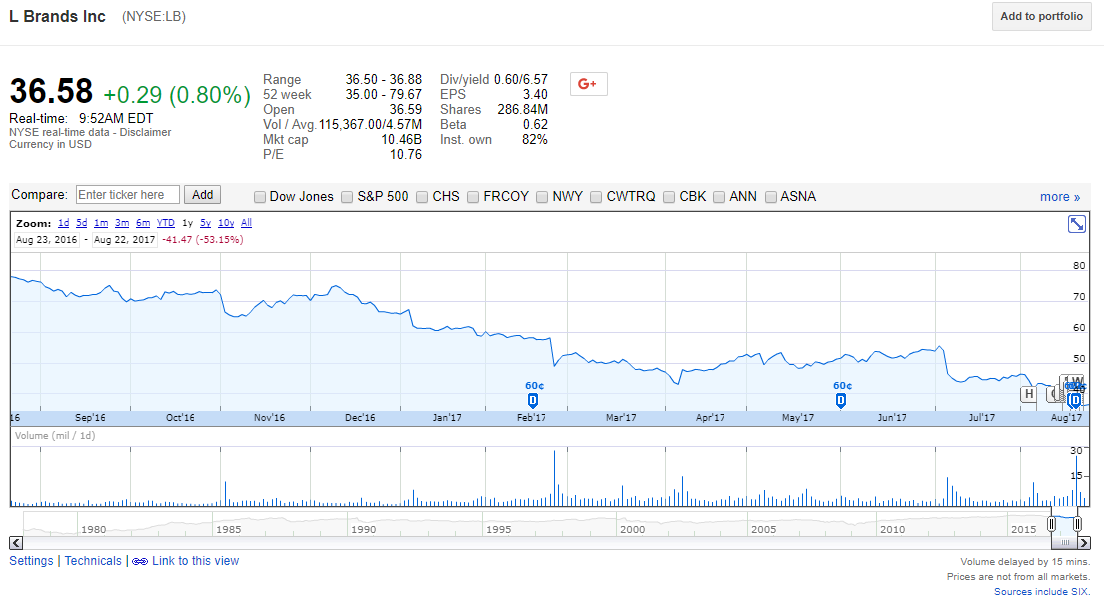Click the stock price 36.58

tap(51, 92)
